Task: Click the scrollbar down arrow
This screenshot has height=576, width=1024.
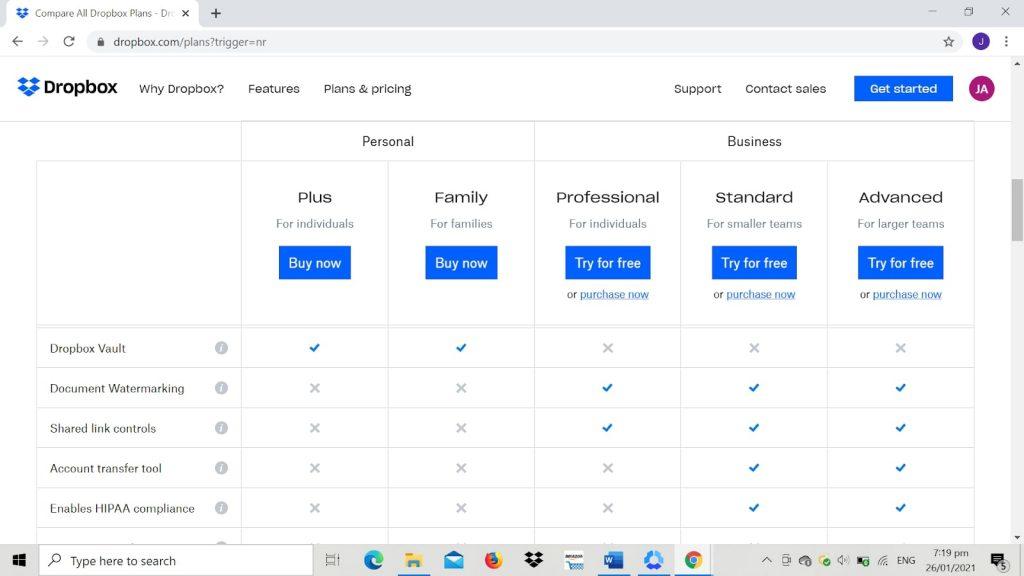Action: coord(1017,537)
